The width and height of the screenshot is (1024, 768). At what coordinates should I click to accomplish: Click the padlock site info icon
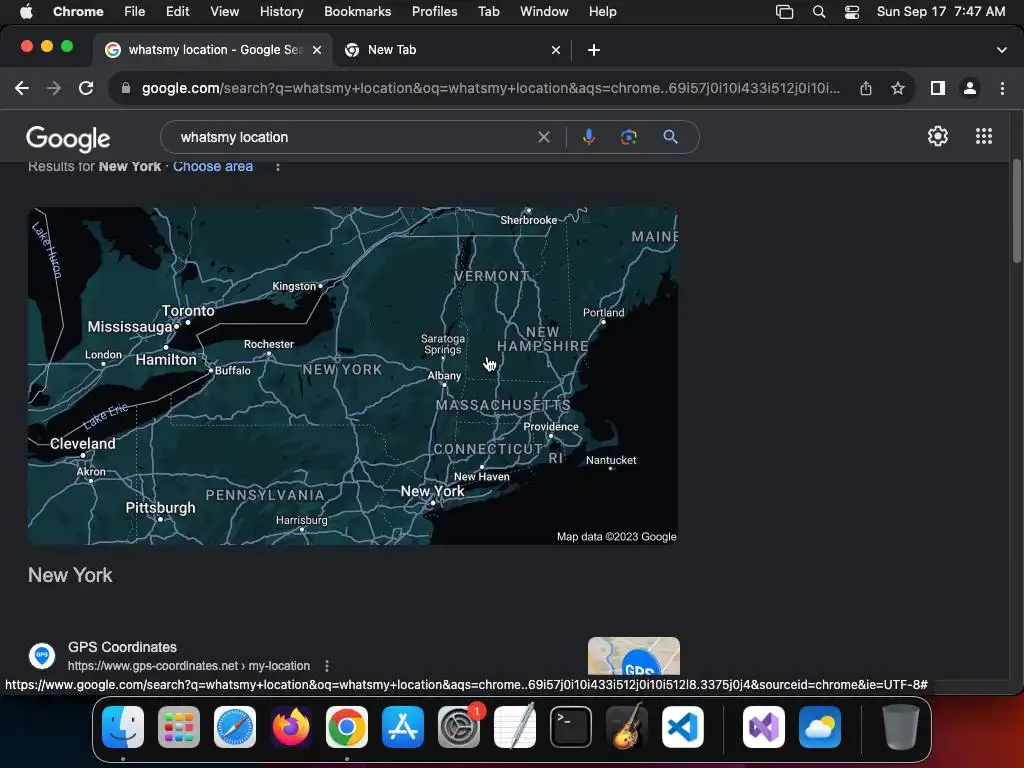point(126,88)
